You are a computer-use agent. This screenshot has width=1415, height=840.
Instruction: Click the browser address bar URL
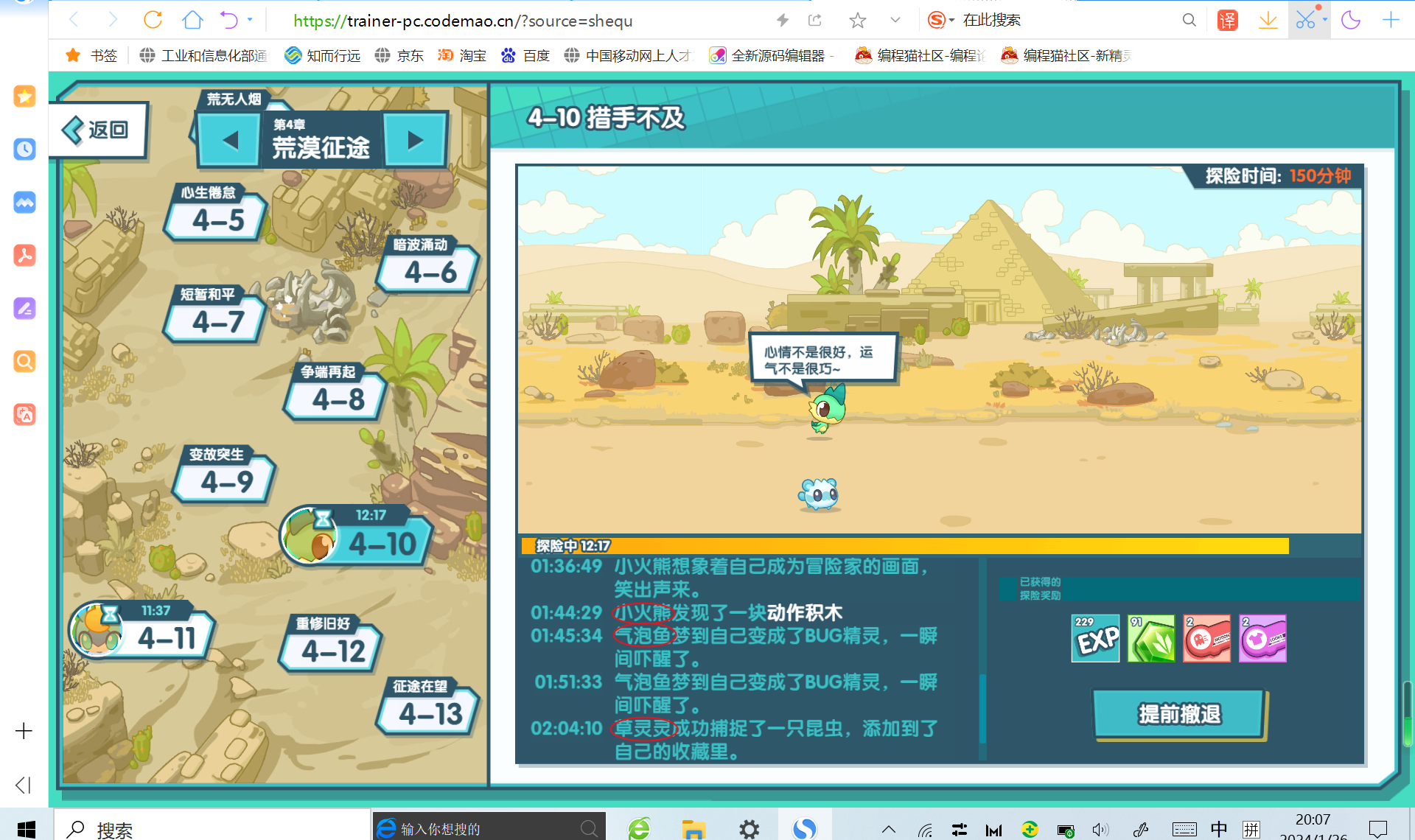(x=463, y=21)
